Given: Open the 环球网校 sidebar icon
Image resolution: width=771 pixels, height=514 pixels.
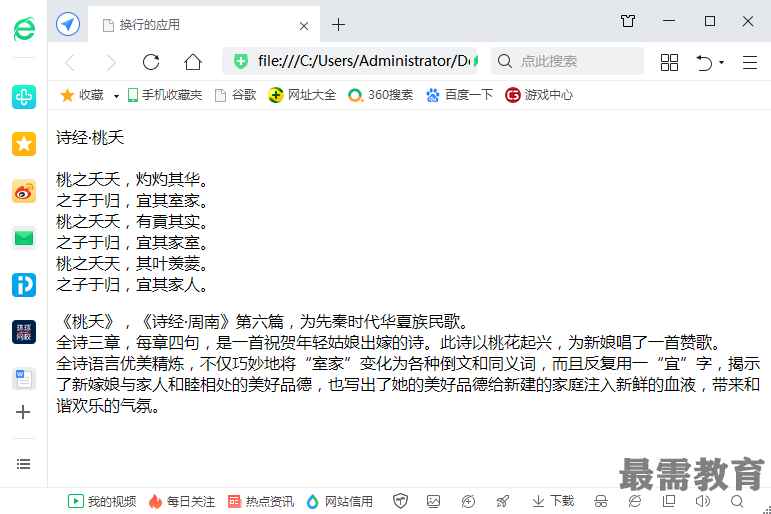Looking at the screenshot, I should point(24,332).
